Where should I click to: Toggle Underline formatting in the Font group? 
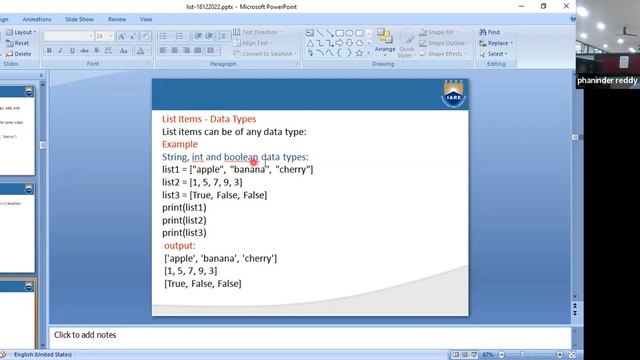tap(72, 51)
